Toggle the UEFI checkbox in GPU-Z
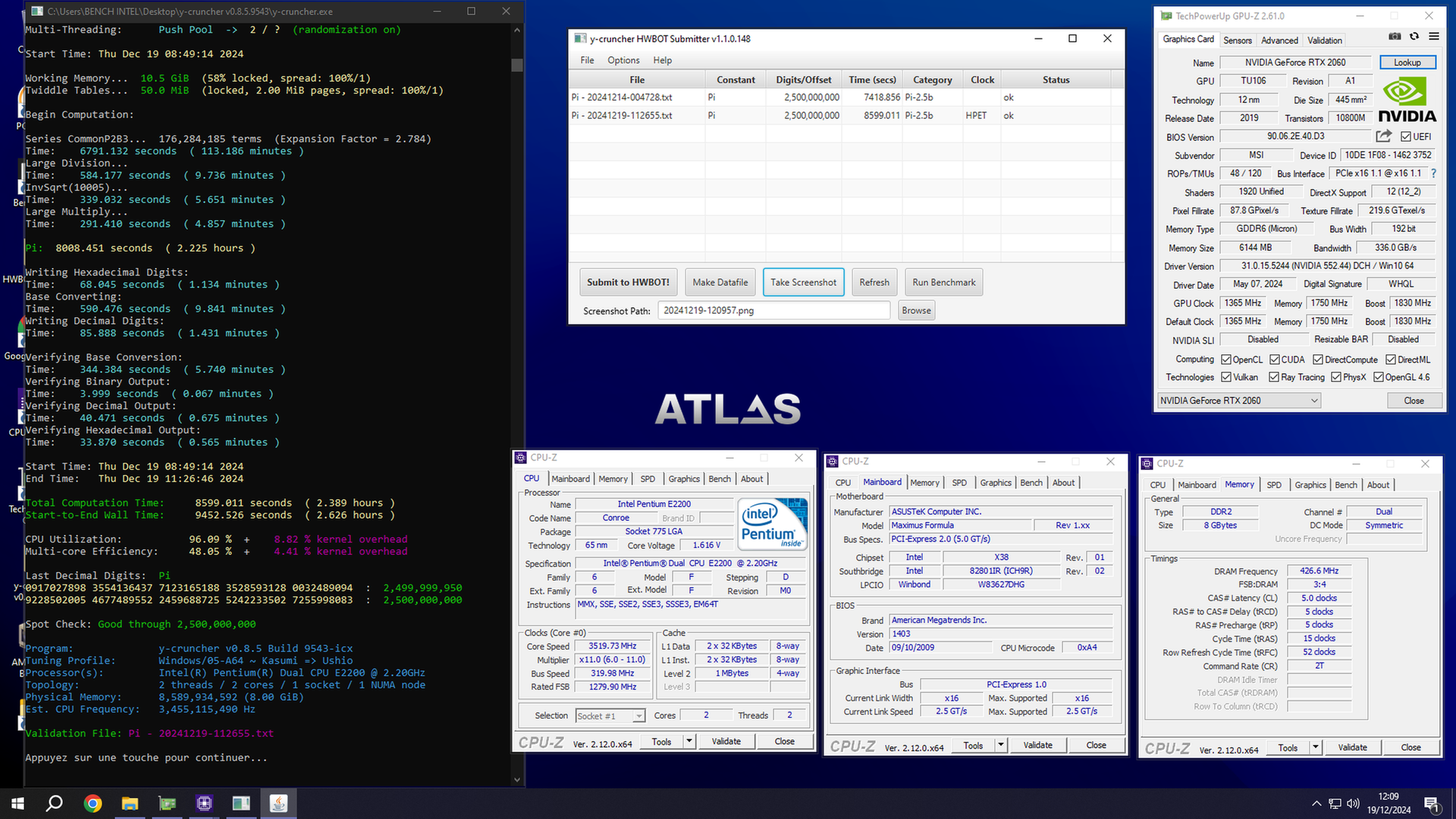This screenshot has width=1456, height=819. tap(1406, 136)
